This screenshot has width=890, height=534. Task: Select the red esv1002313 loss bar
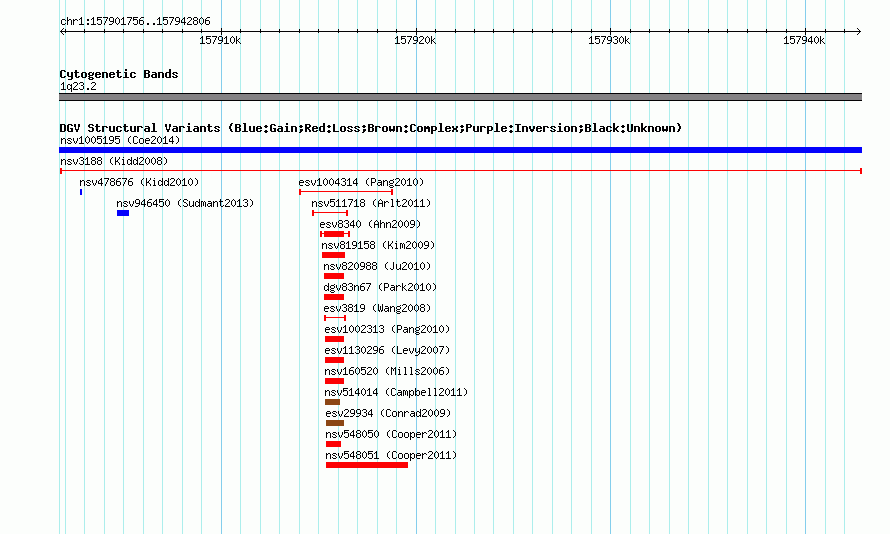[x=334, y=339]
